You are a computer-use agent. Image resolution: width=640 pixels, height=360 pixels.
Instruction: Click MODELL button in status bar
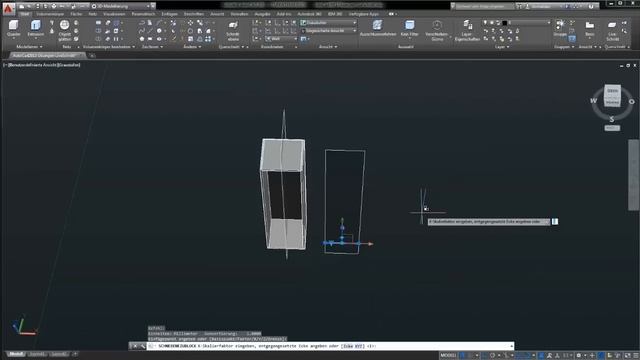click(x=448, y=356)
